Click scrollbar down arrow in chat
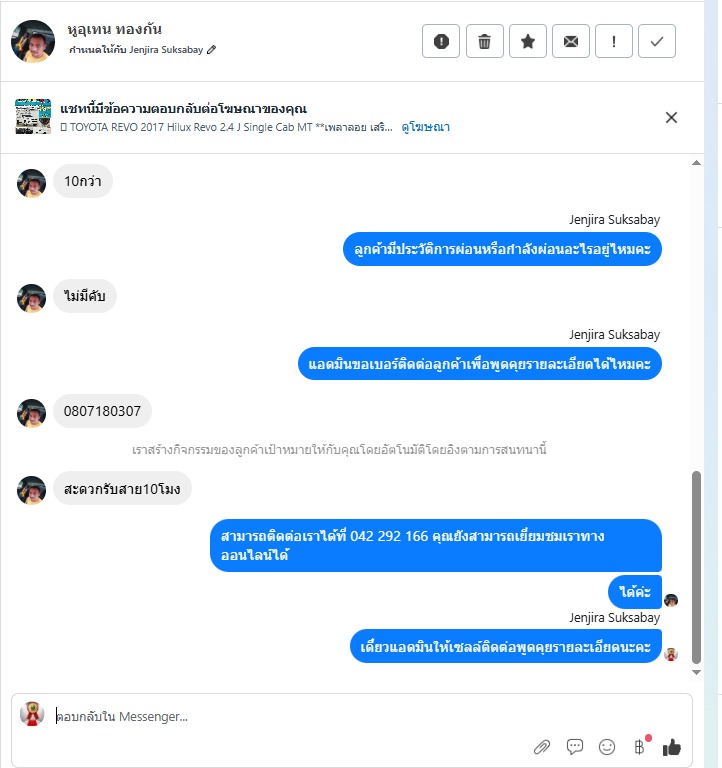Viewport: 722px width, 768px height. pyautogui.click(x=696, y=672)
